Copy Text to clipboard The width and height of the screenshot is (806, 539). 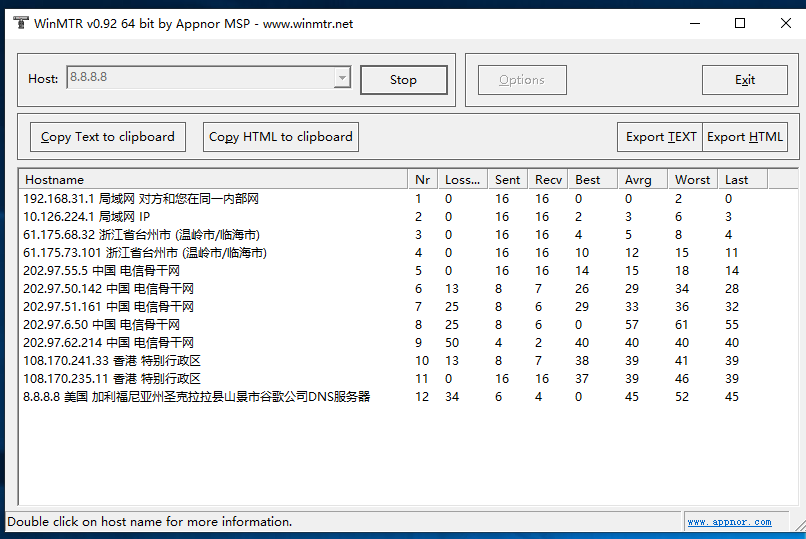tap(107, 137)
